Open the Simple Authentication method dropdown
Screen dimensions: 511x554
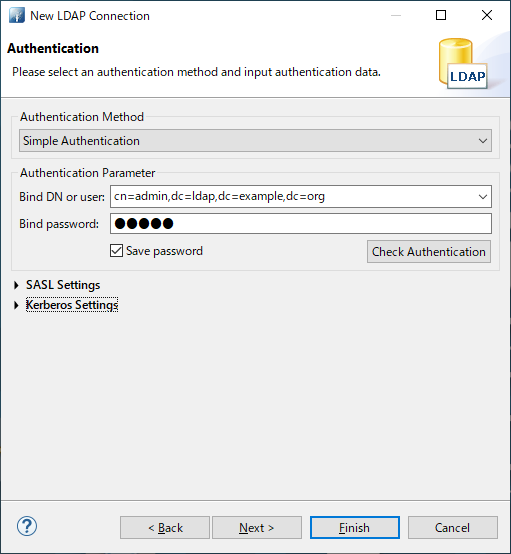tap(255, 141)
